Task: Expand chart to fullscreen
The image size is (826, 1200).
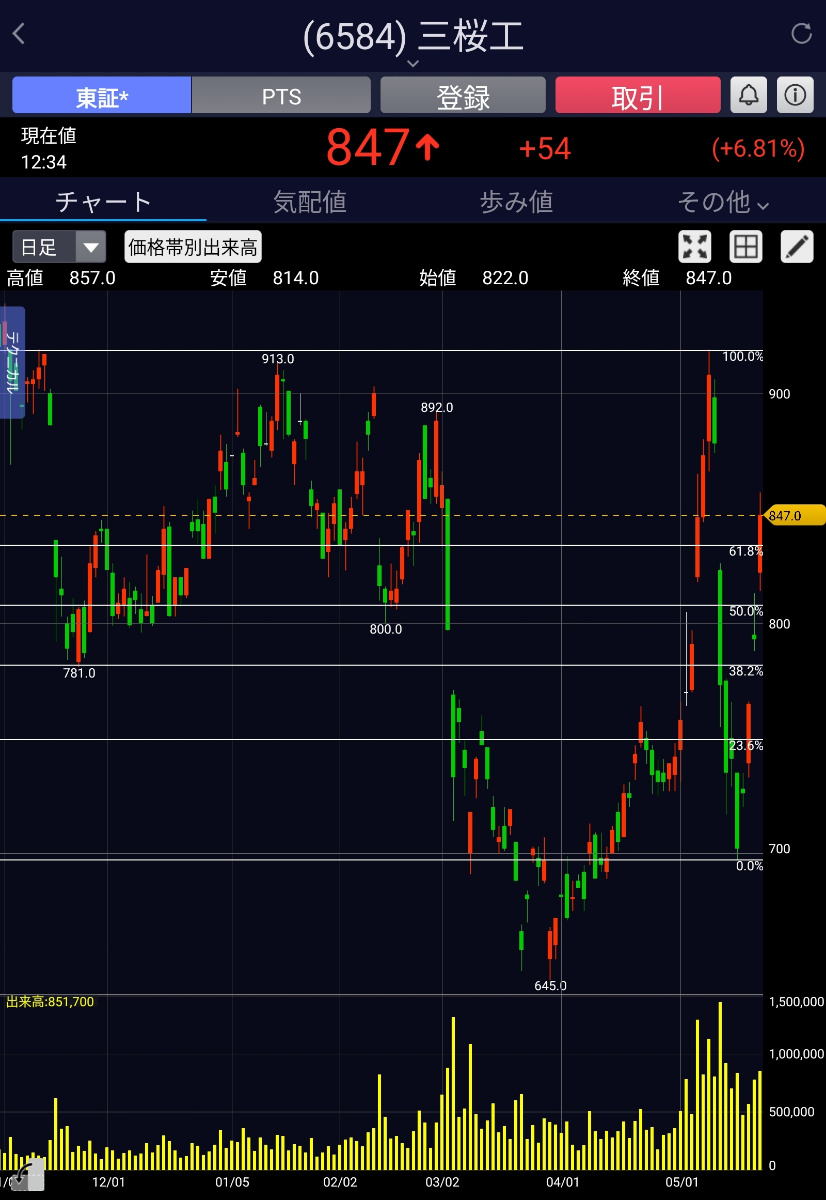Action: coord(694,246)
